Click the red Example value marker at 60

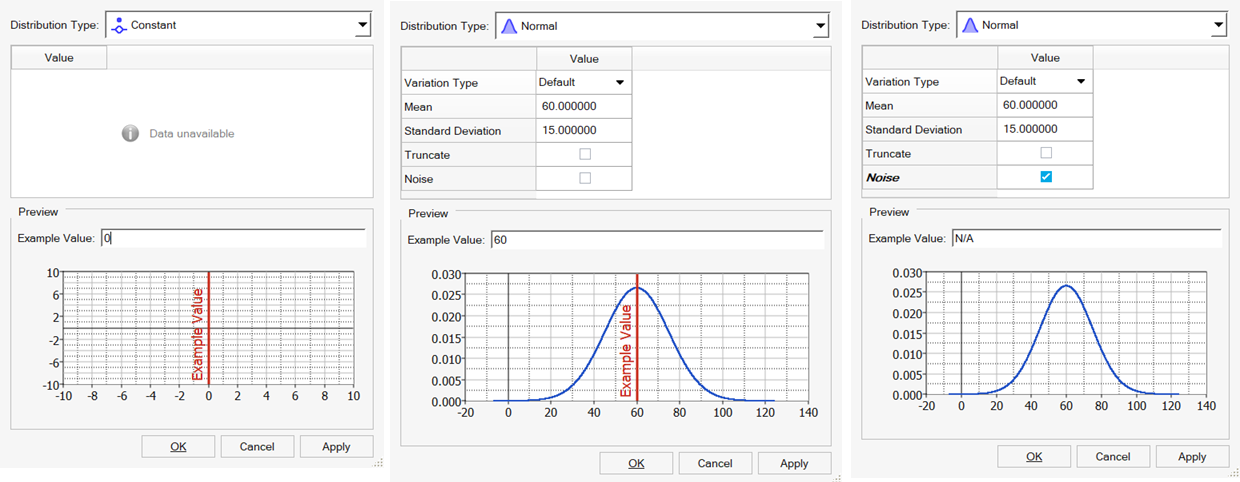pyautogui.click(x=638, y=338)
